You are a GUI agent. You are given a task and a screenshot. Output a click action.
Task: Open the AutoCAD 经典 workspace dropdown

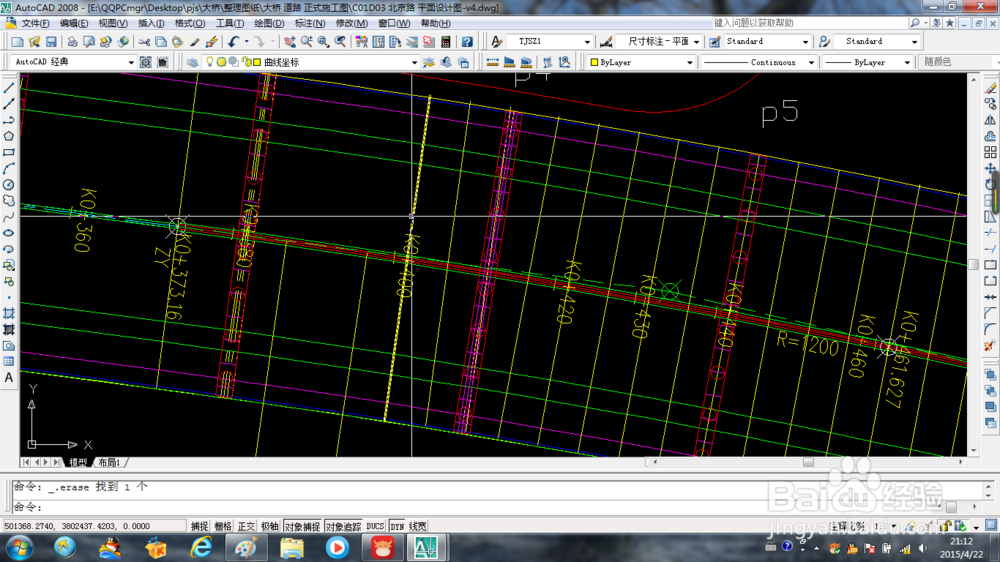coord(131,62)
